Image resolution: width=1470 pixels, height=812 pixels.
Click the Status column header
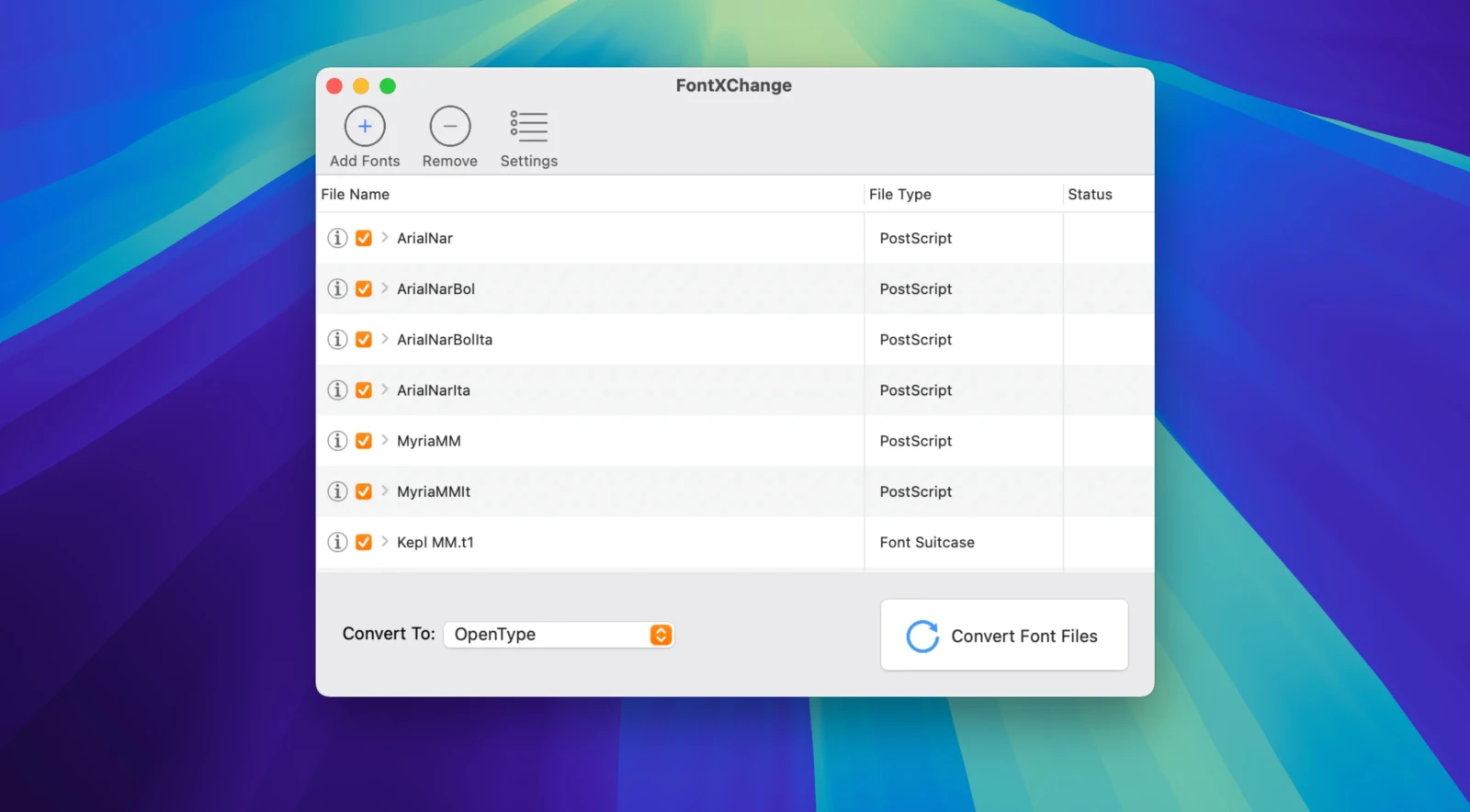(1090, 195)
